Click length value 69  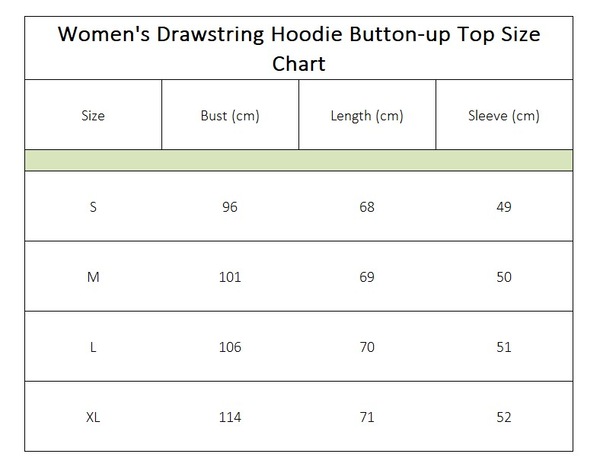pyautogui.click(x=367, y=277)
